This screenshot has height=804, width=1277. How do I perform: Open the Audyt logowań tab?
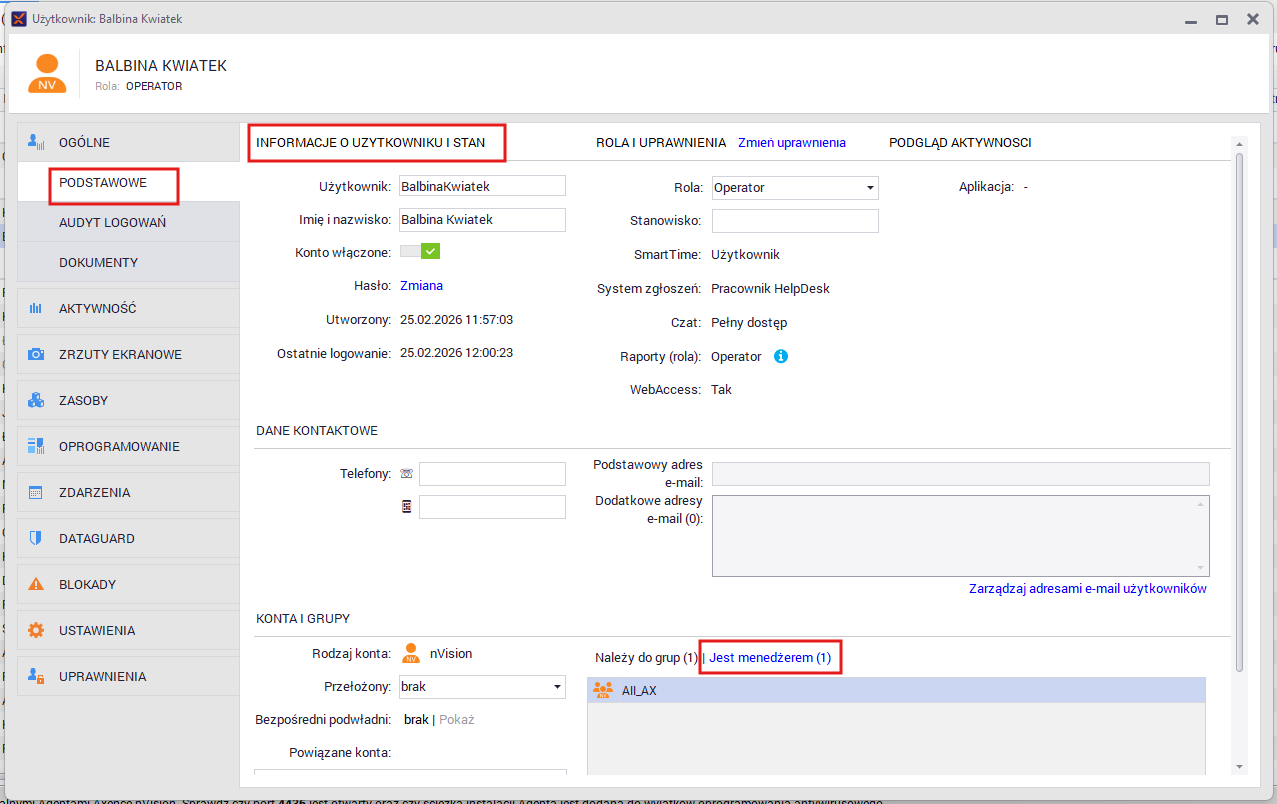112,222
